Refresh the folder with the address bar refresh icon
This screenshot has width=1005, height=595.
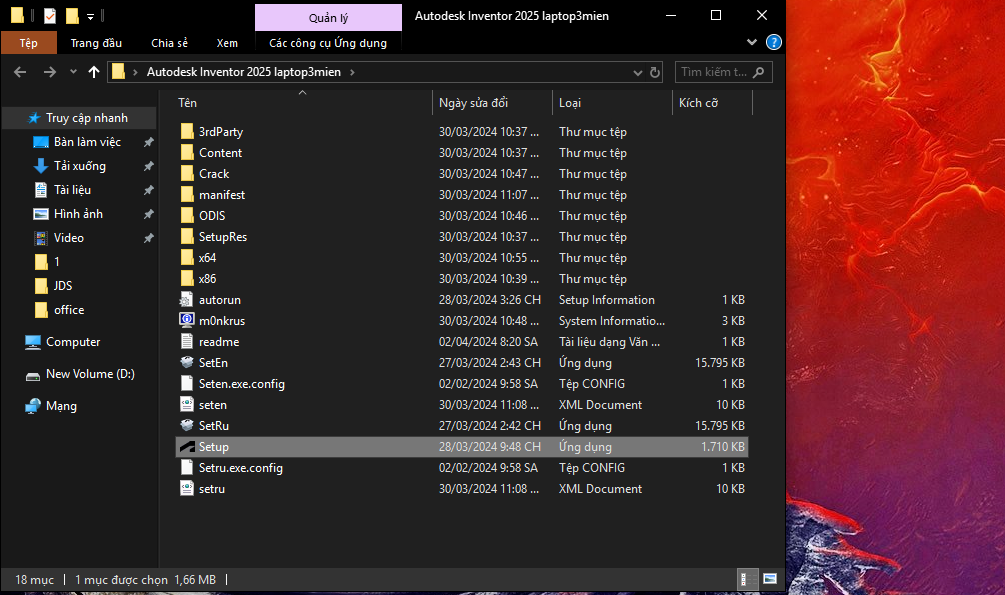(656, 72)
